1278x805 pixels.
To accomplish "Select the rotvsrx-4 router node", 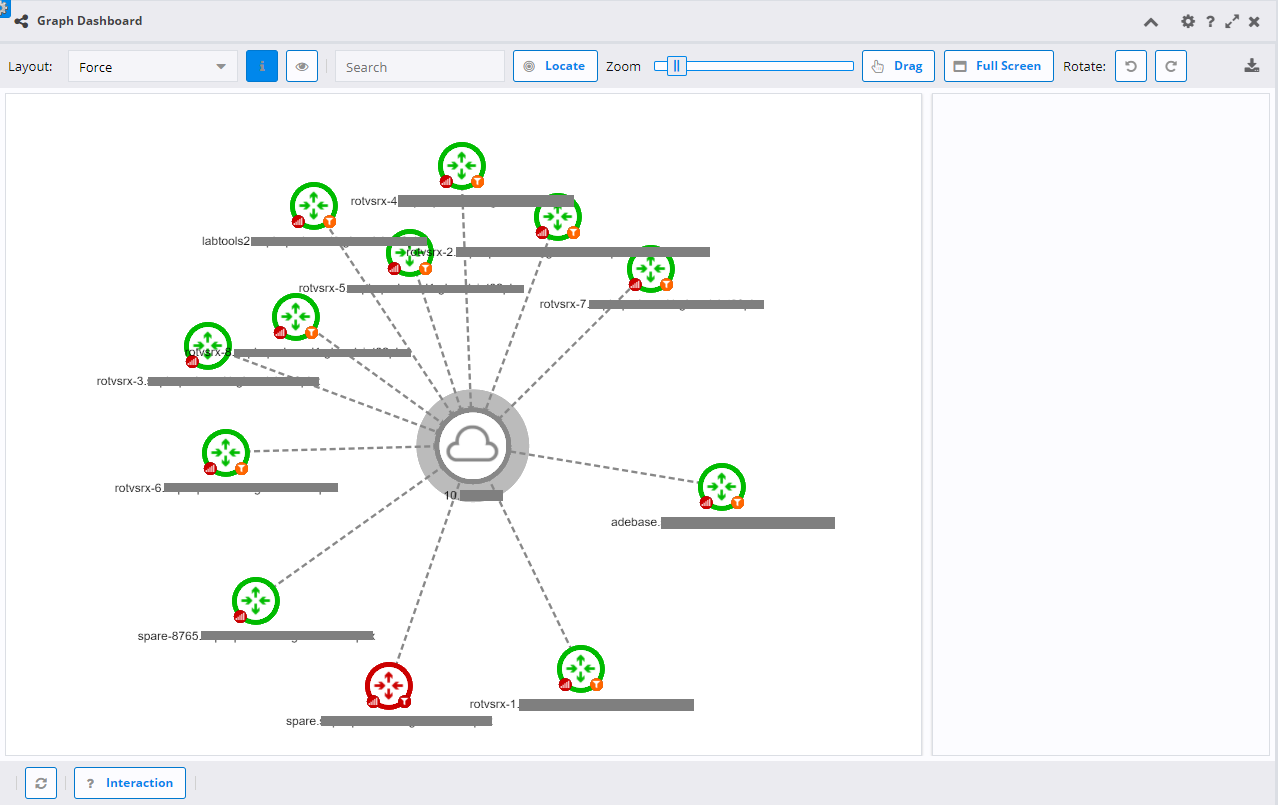I will pyautogui.click(x=462, y=166).
